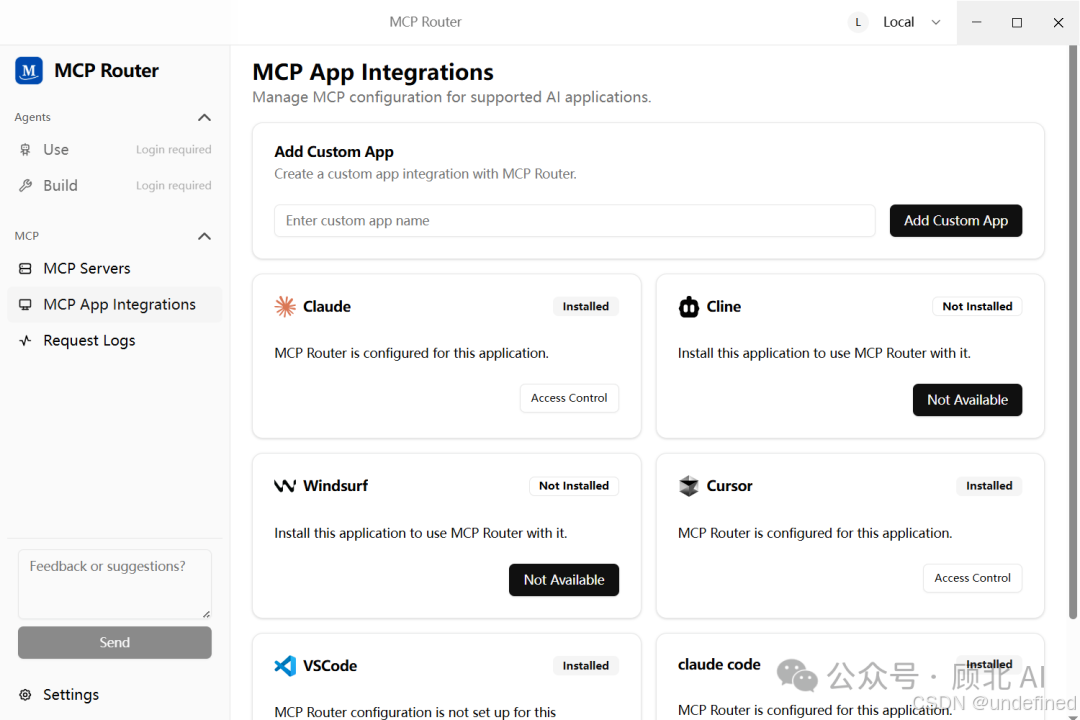Screen dimensions: 1080x720
Task: Click Login required label next to Build
Action: [x=174, y=185]
